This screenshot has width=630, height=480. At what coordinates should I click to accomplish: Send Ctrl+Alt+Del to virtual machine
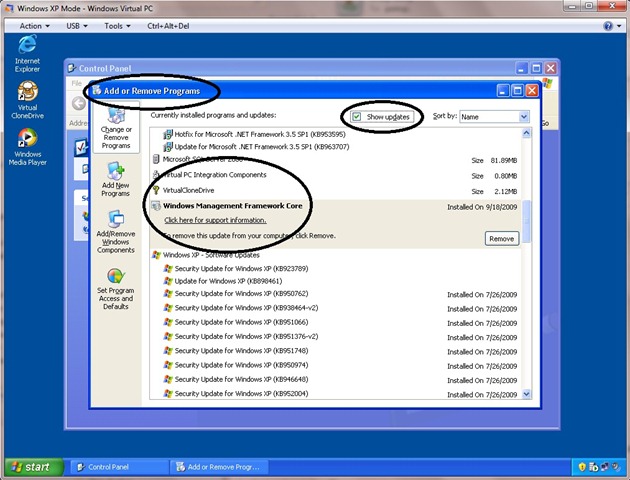(168, 26)
